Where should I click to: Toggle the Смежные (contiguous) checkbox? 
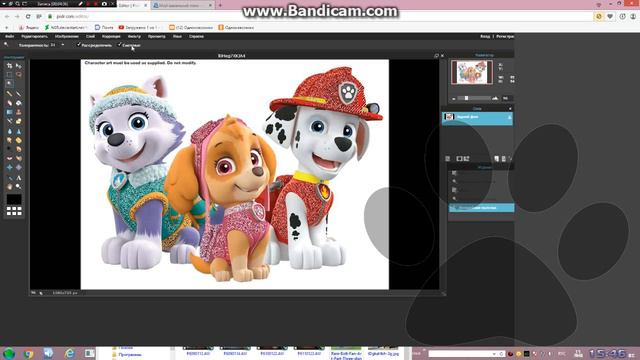coord(120,45)
